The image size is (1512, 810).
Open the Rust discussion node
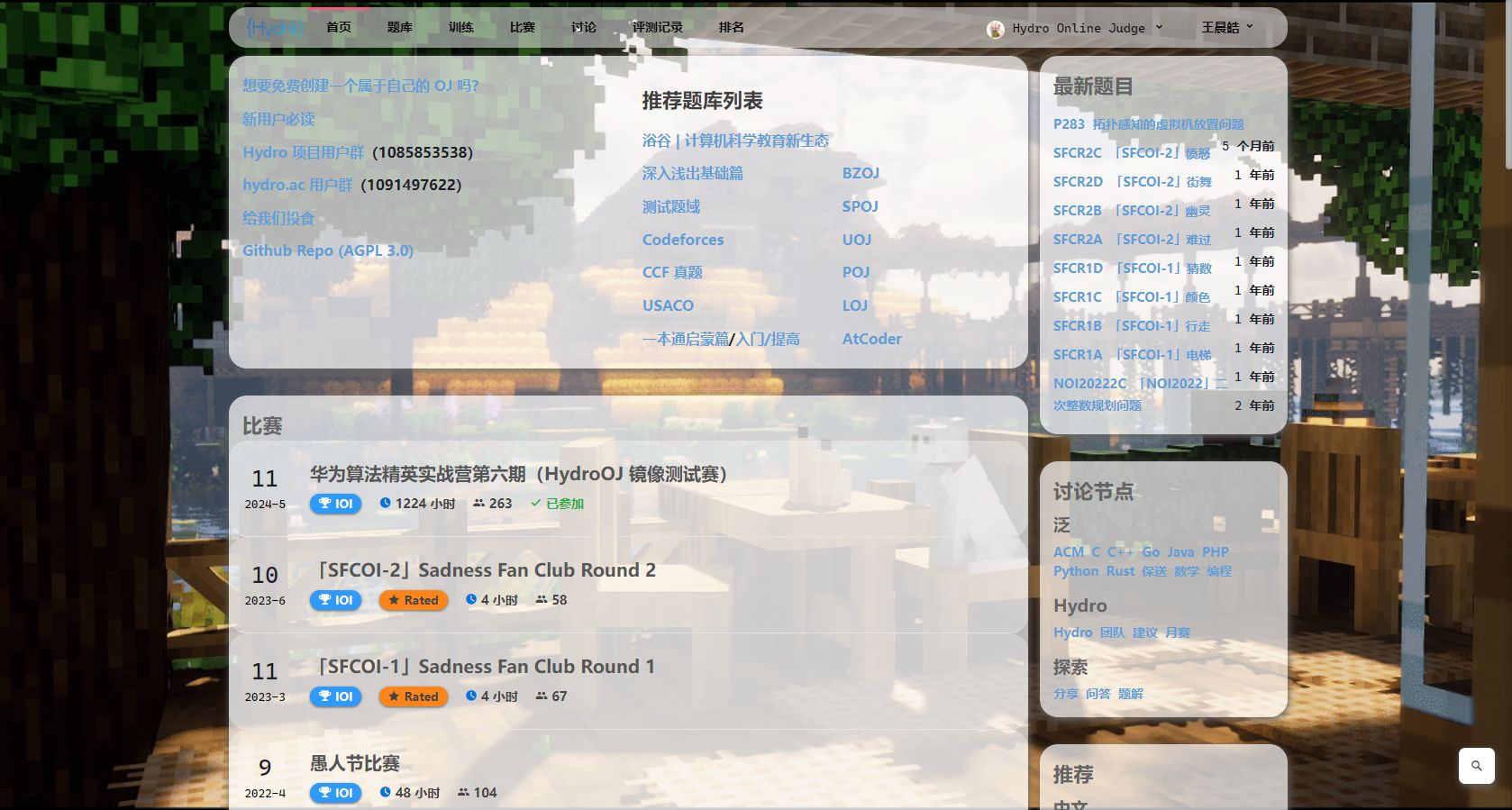(x=1120, y=571)
